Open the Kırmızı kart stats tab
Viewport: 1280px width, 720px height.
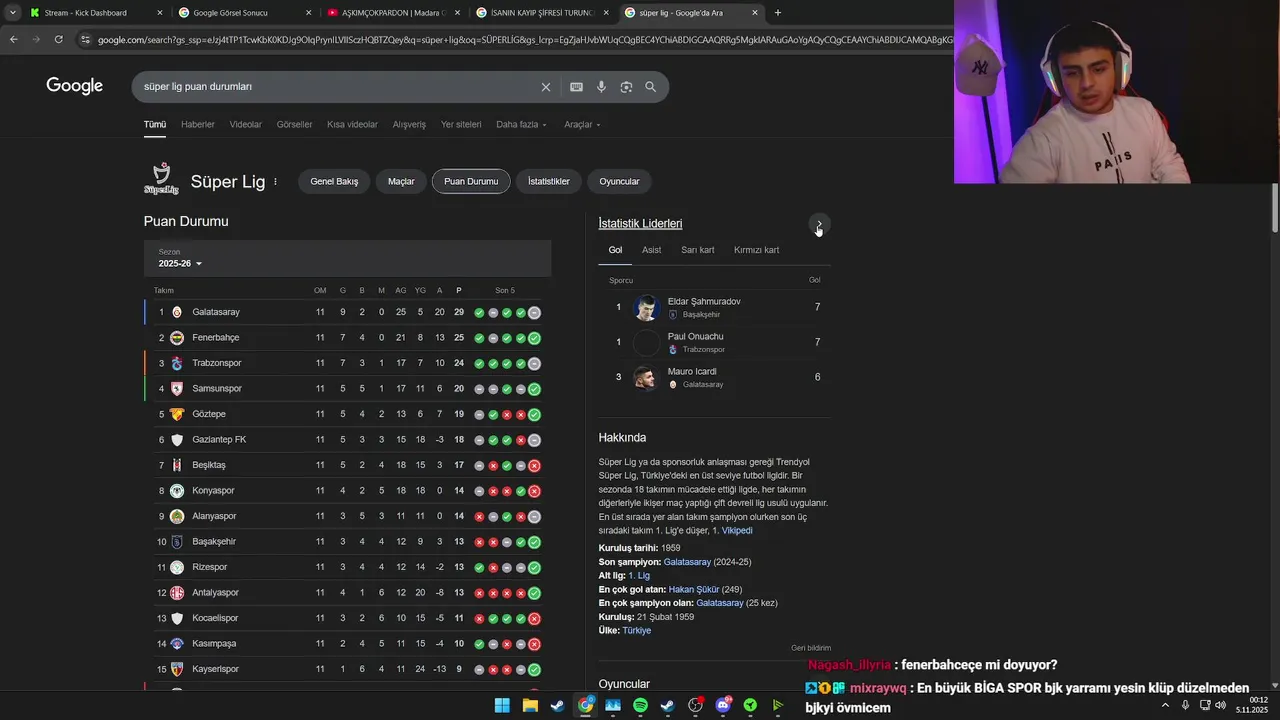[756, 250]
